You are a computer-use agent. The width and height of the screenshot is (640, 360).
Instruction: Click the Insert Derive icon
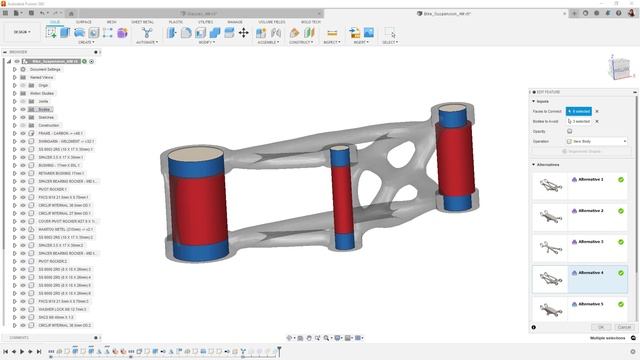tap(354, 33)
